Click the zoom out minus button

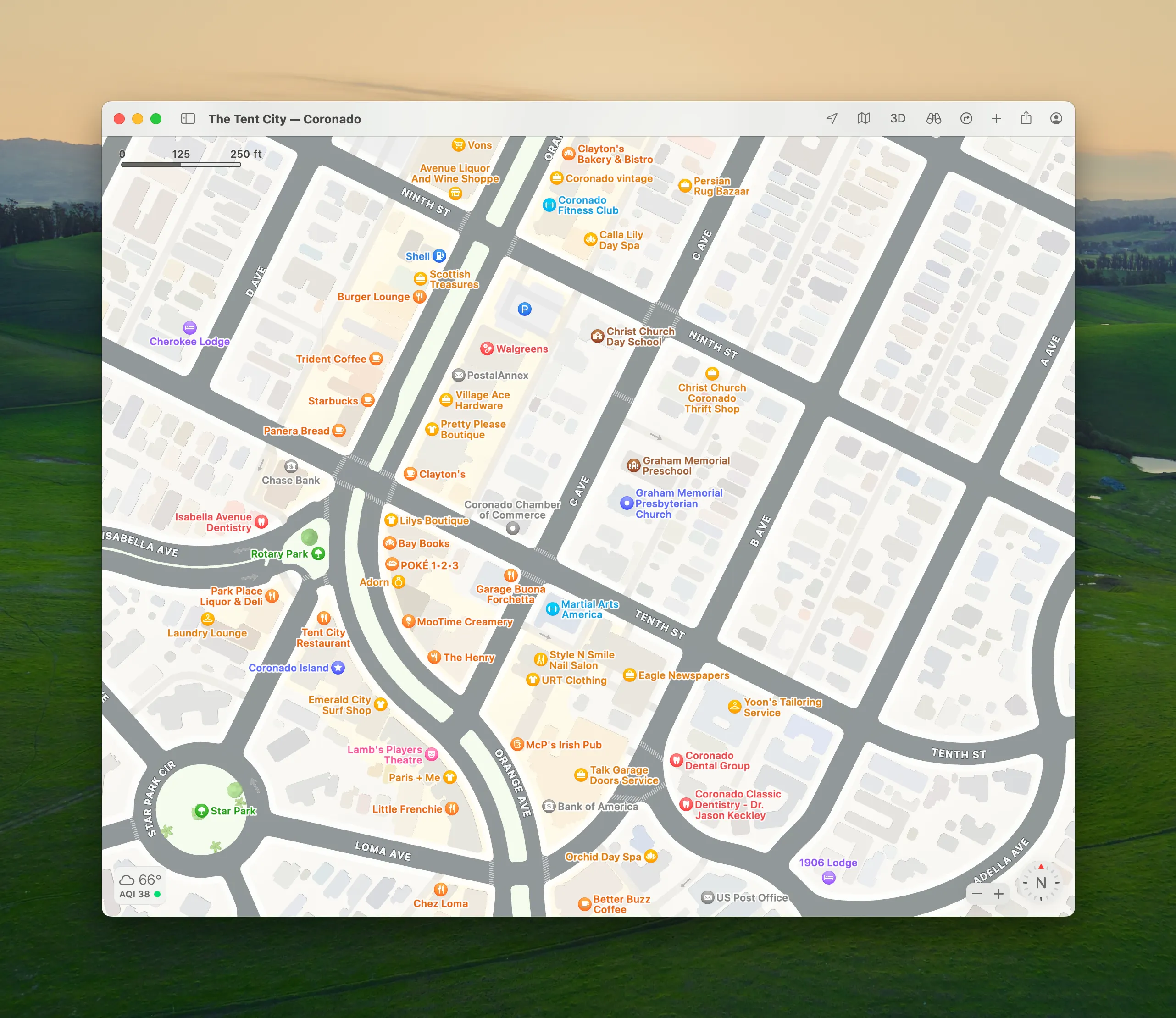(x=976, y=894)
